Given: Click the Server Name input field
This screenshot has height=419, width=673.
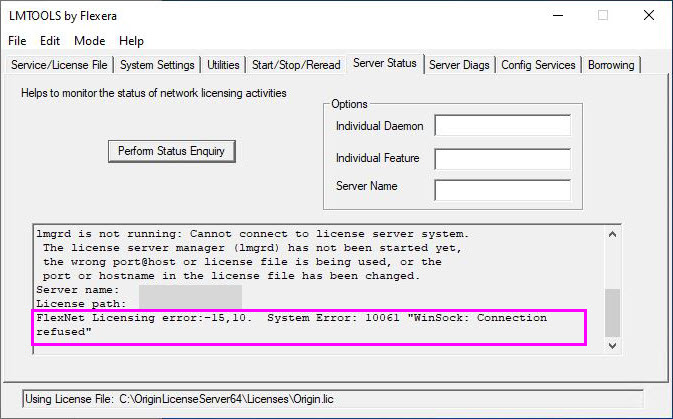Looking at the screenshot, I should pyautogui.click(x=502, y=189).
